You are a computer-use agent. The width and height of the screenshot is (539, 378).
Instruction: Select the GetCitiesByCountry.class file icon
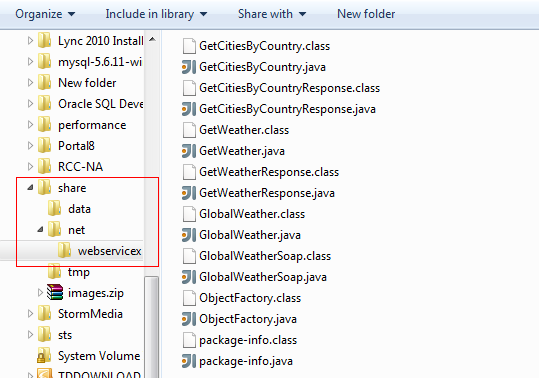(189, 46)
